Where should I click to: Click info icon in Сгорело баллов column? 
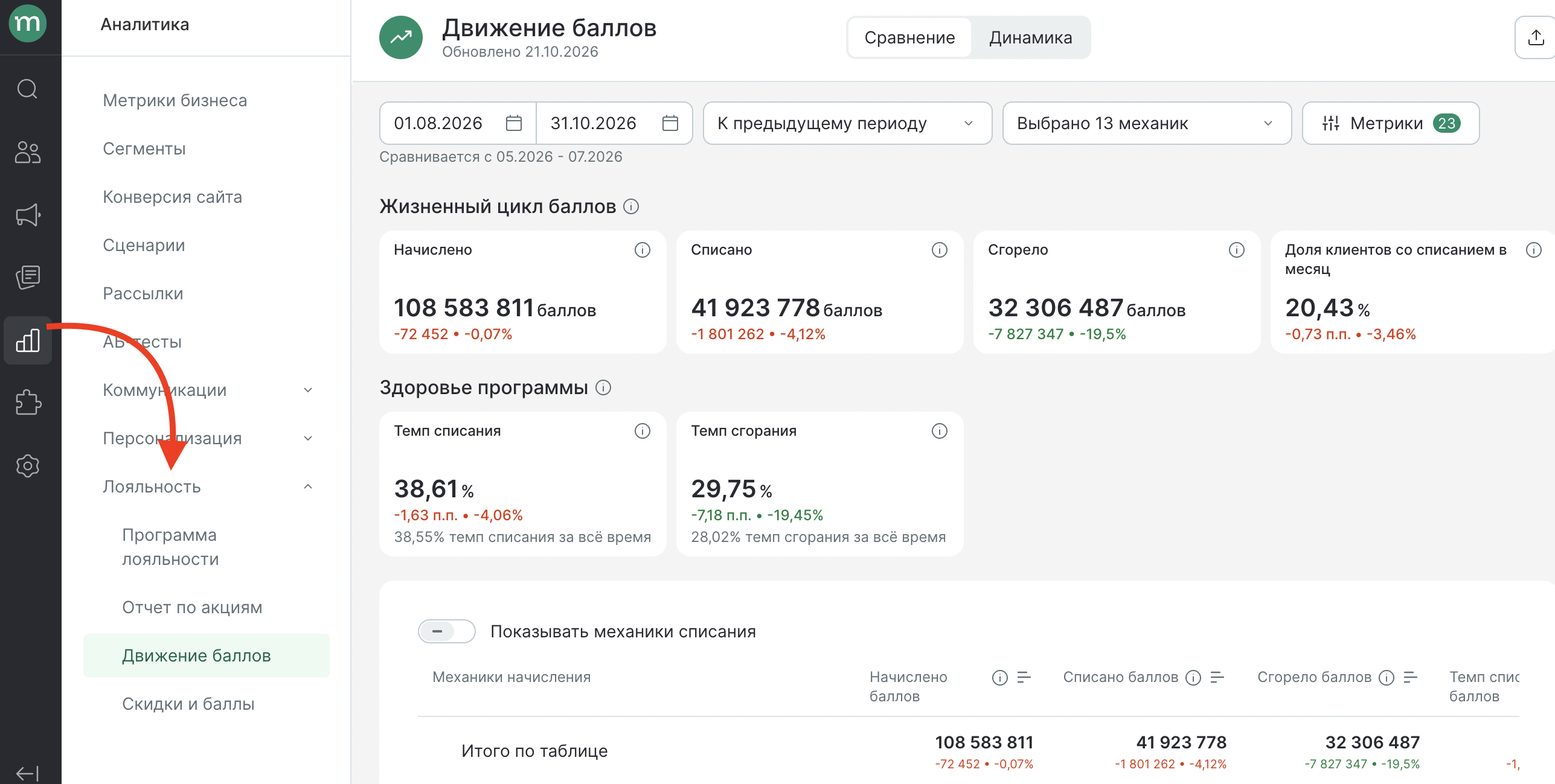tap(1387, 678)
